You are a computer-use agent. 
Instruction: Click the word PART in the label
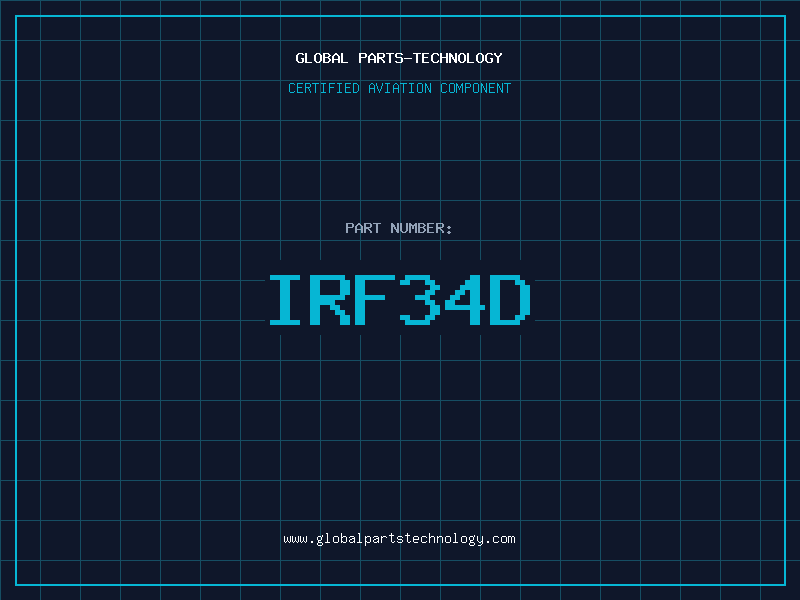pyautogui.click(x=362, y=228)
